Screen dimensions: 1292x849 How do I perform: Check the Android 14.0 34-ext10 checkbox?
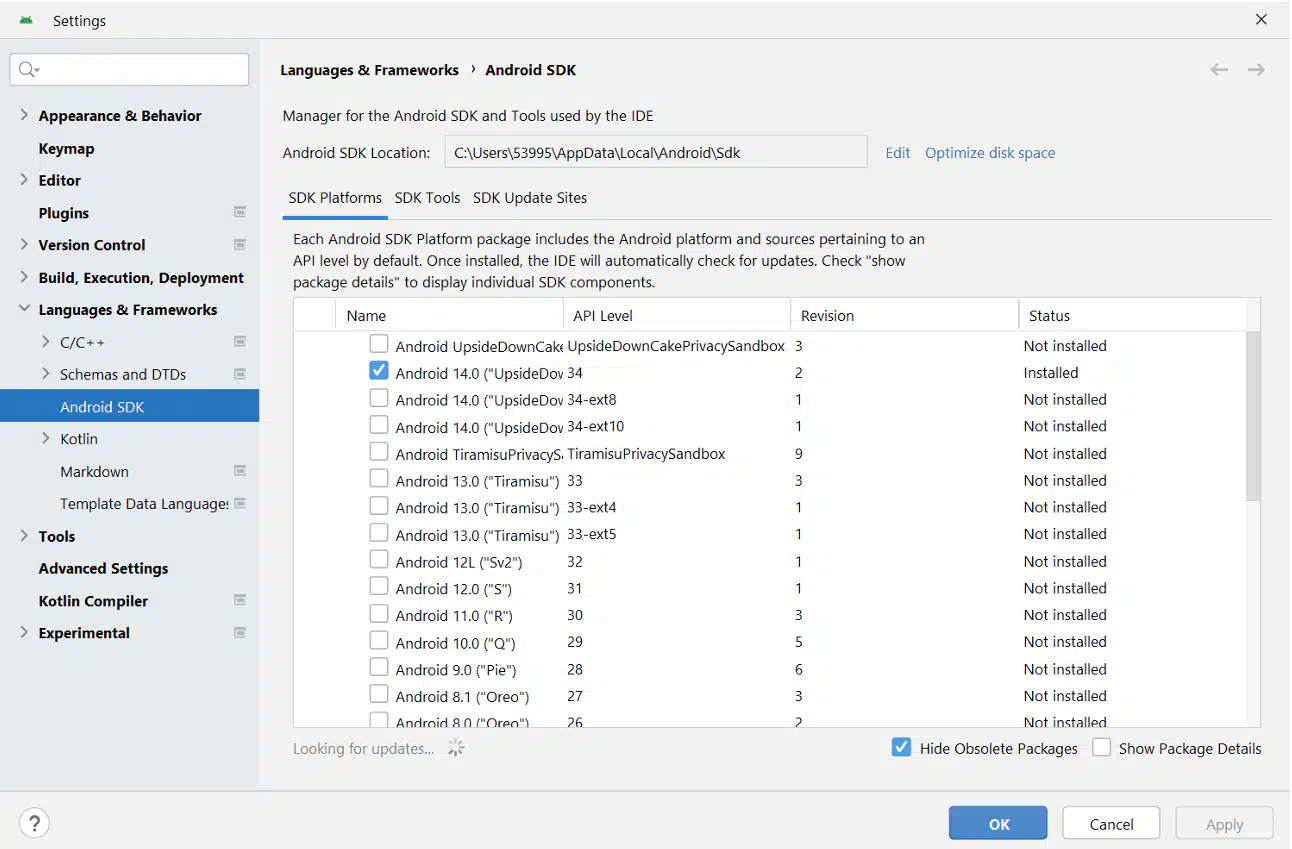click(379, 425)
